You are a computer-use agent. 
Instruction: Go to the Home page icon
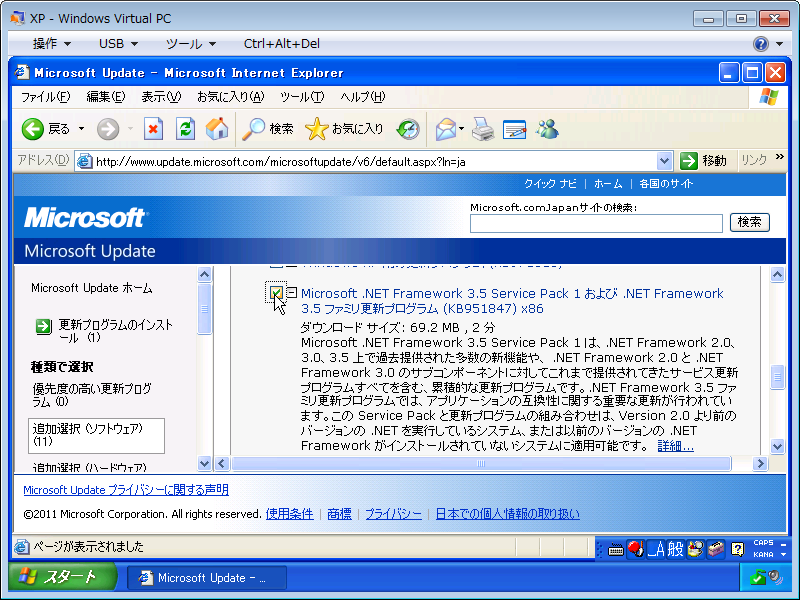tap(216, 129)
